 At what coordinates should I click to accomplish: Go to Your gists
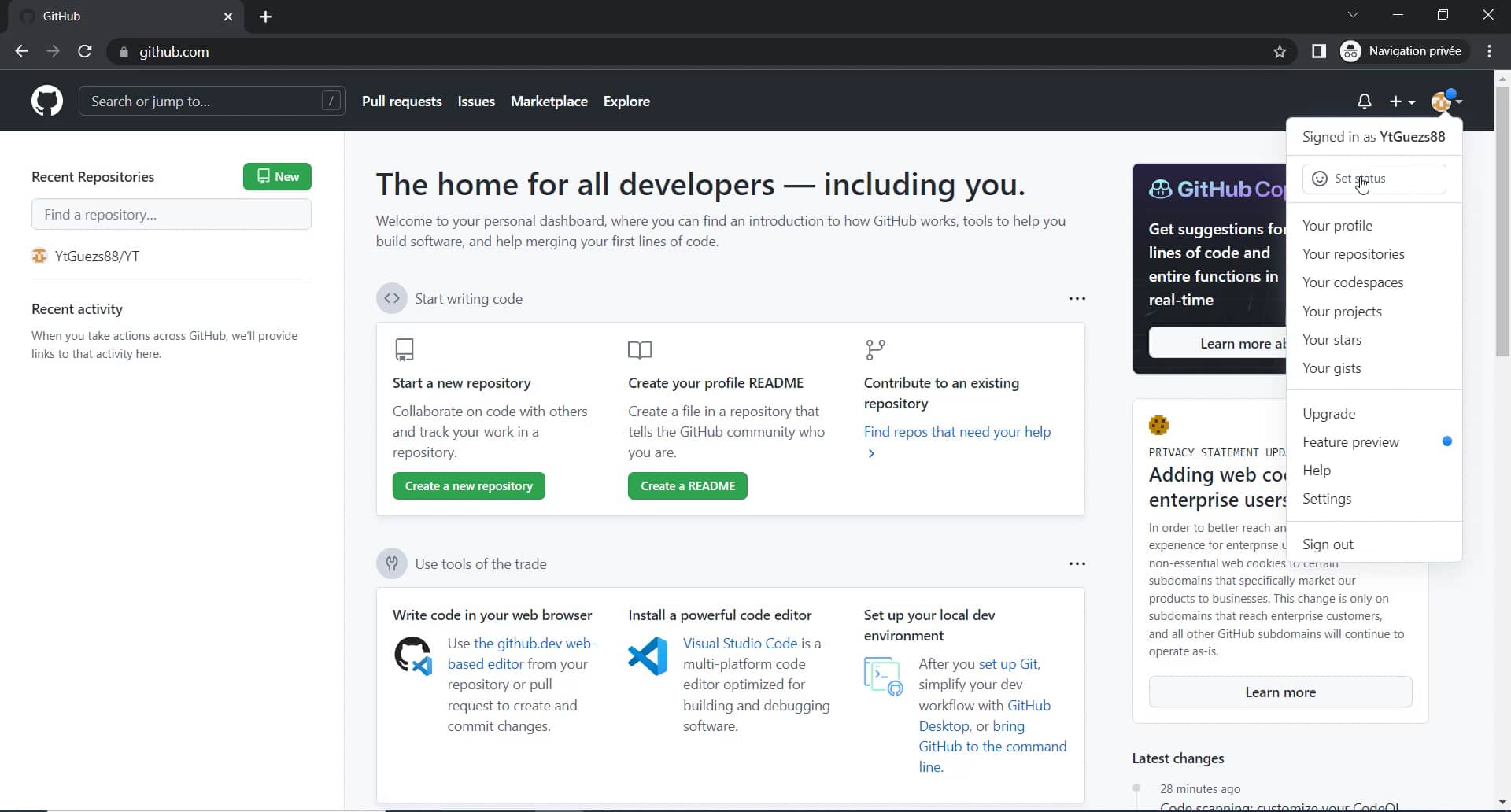coord(1374,368)
